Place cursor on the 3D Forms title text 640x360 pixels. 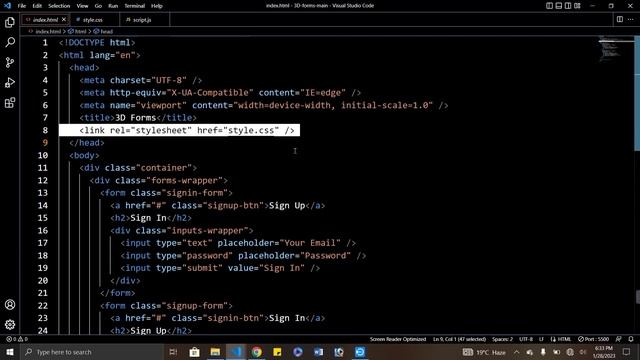pos(136,118)
